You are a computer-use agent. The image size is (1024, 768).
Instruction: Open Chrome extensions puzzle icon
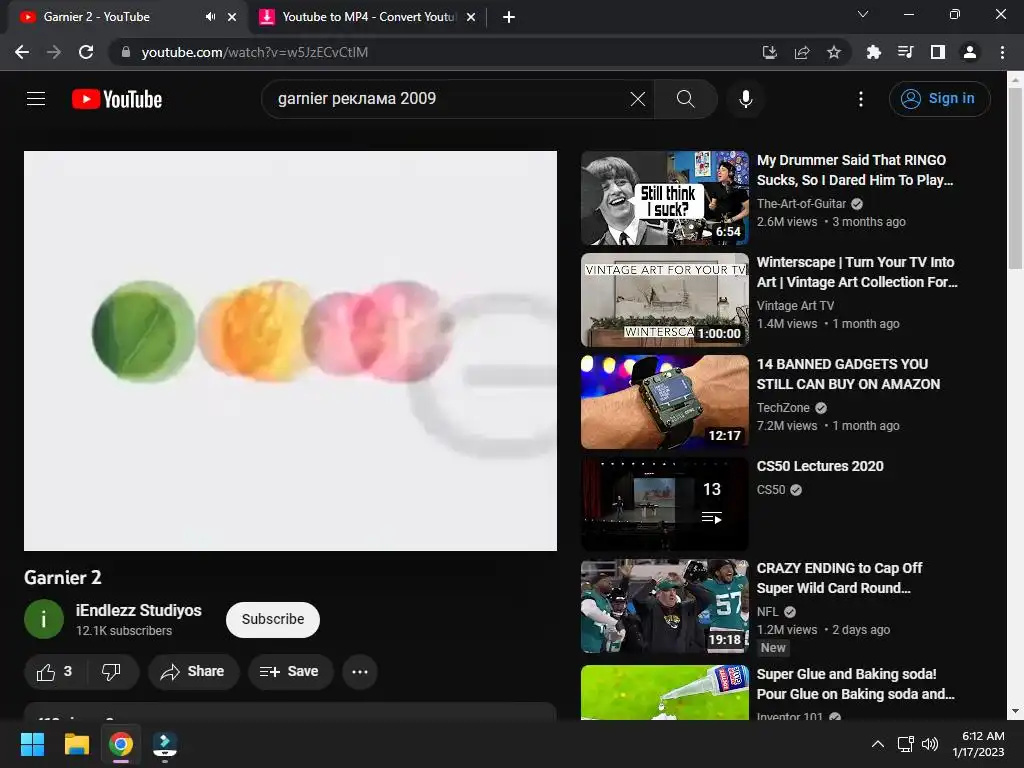pos(873,52)
